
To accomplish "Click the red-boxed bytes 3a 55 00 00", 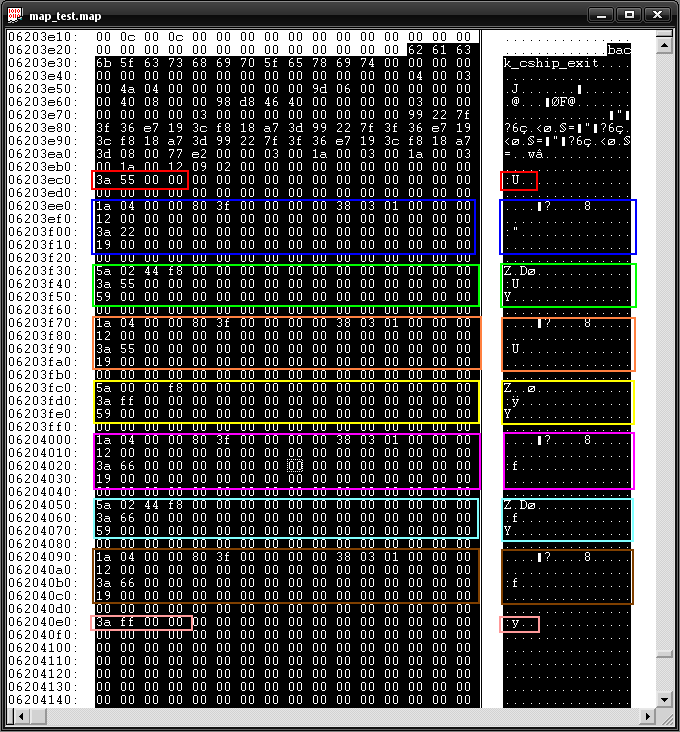I will [140, 180].
